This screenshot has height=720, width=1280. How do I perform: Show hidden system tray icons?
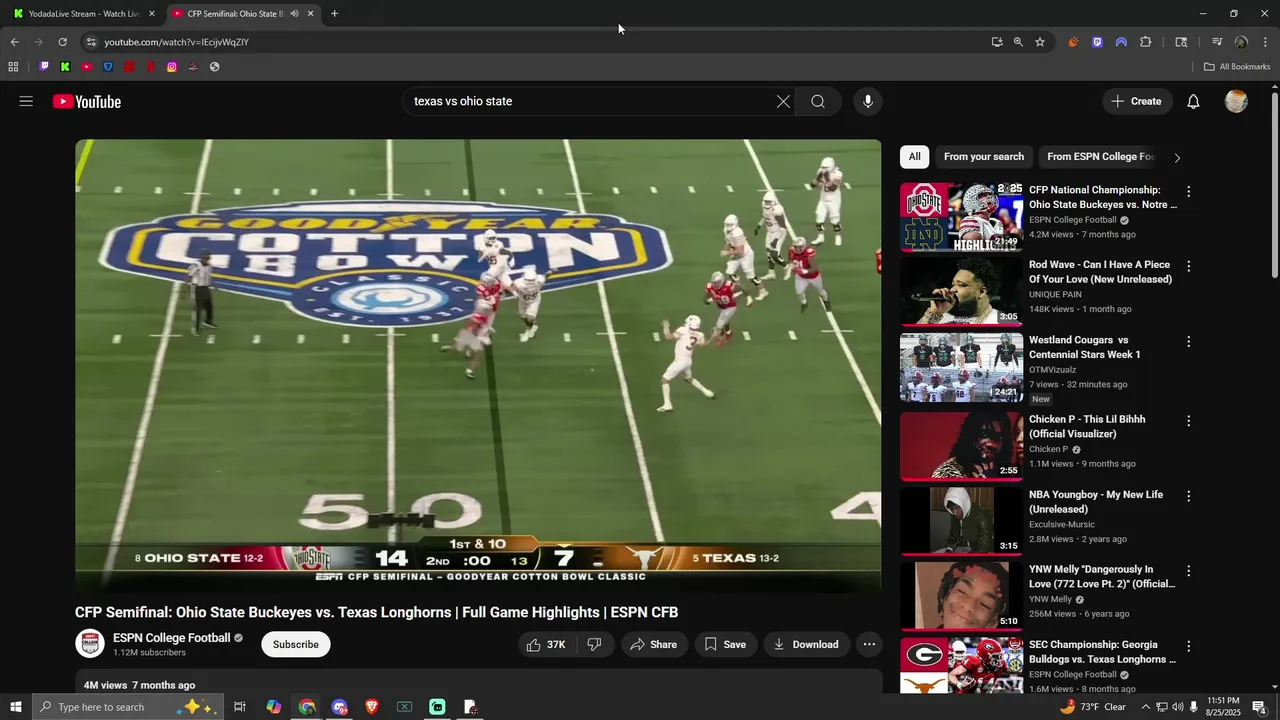[1146, 707]
